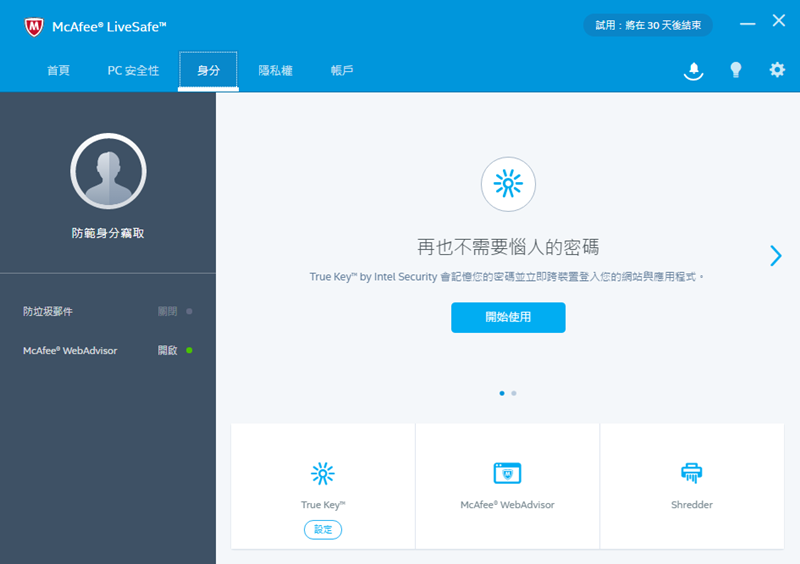Screen dimensions: 800x564
Task: Click the McAfee shield logo
Action: pos(34,27)
